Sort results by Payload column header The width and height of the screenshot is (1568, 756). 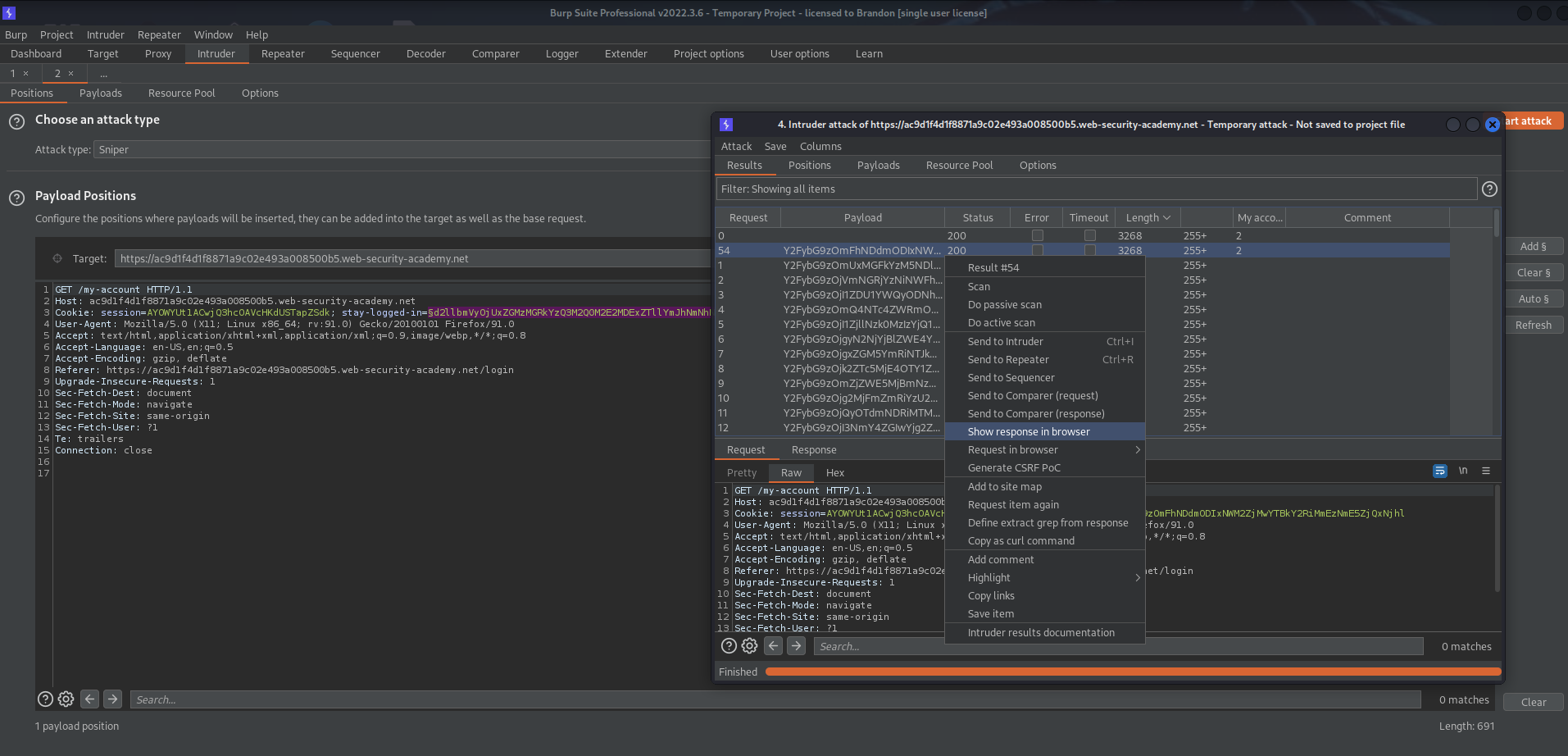(863, 217)
